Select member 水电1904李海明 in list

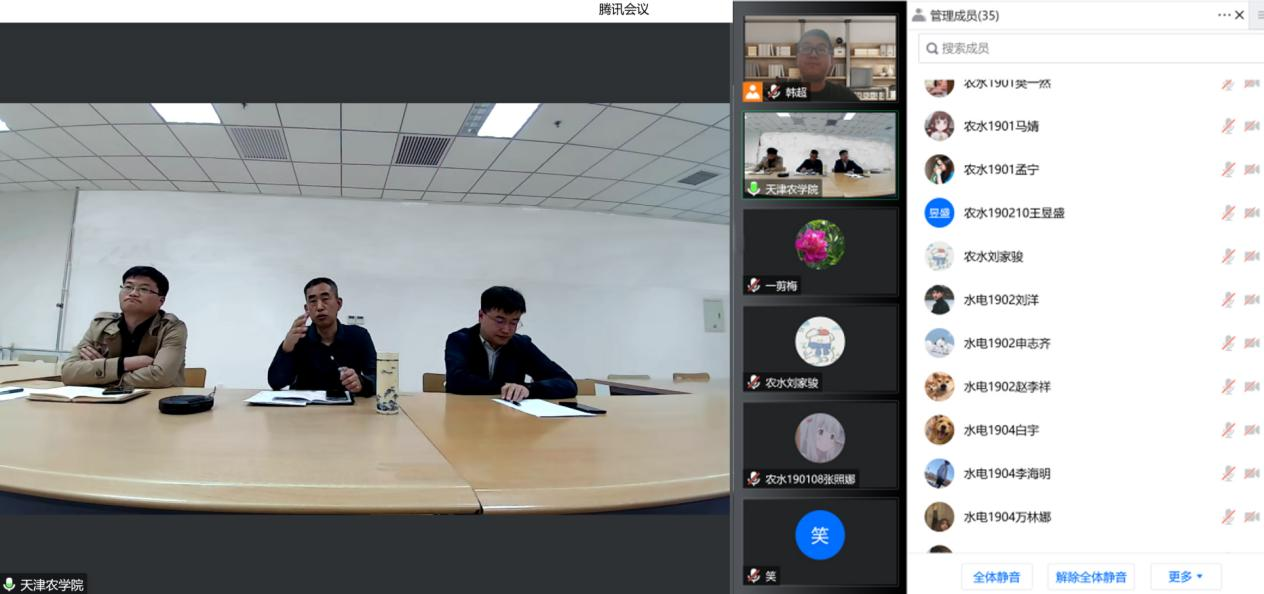(x=1006, y=474)
